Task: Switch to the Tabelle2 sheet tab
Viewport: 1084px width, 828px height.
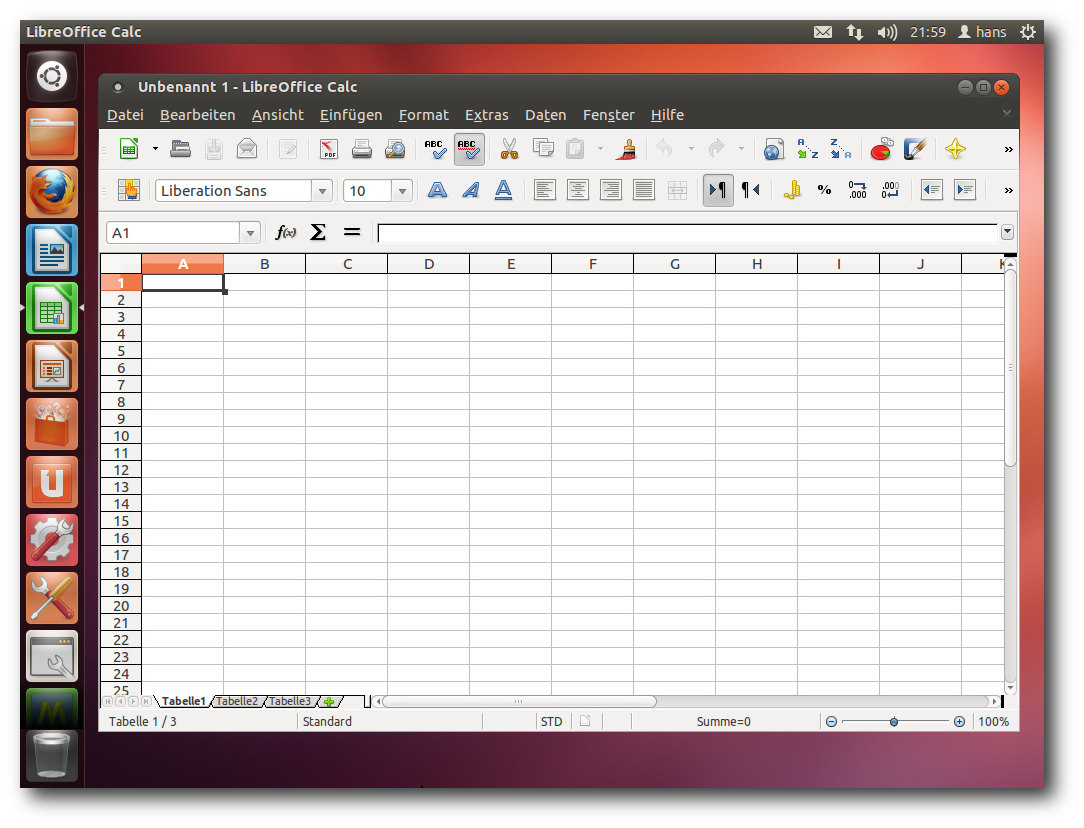Action: tap(237, 702)
